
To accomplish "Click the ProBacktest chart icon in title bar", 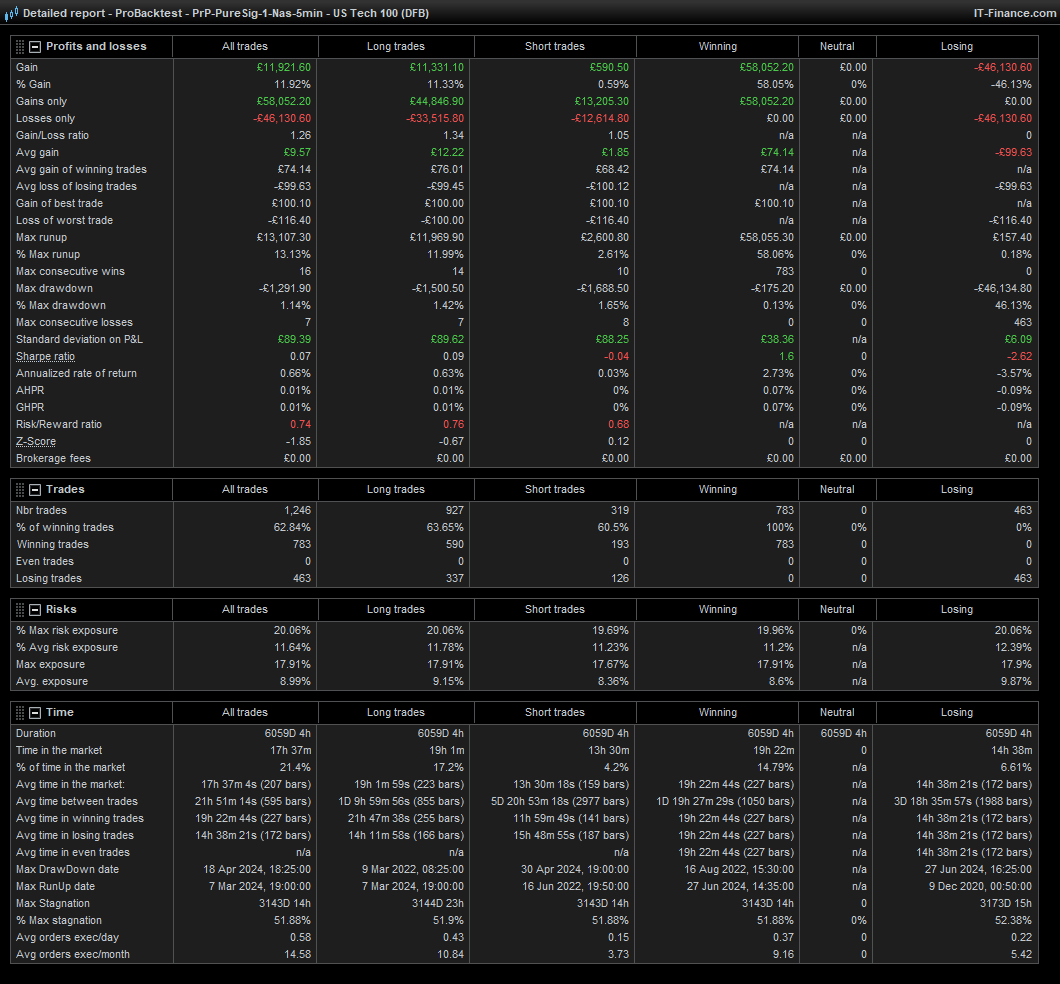I will 11,13.
